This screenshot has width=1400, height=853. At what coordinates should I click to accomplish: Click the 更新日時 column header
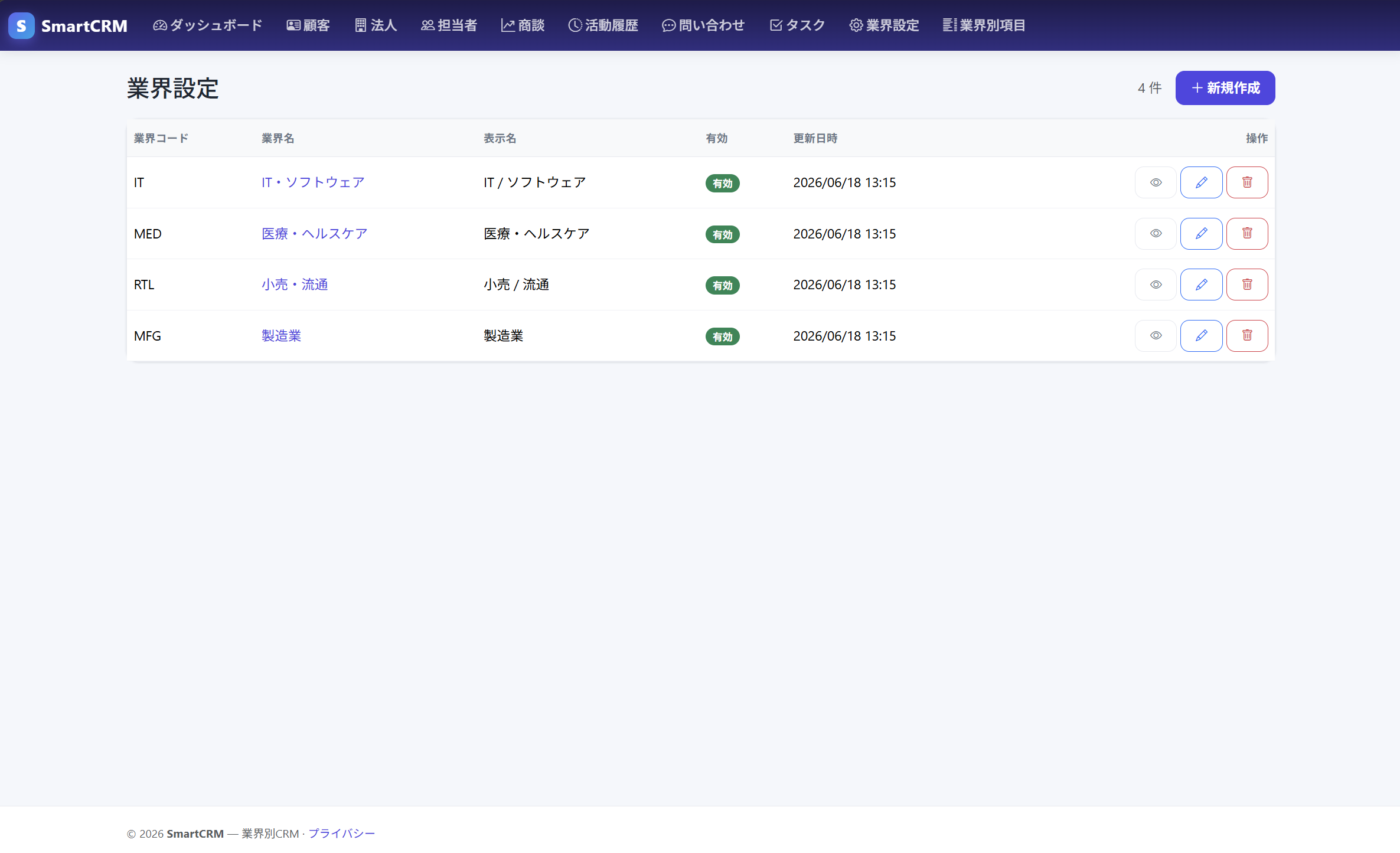[x=815, y=138]
